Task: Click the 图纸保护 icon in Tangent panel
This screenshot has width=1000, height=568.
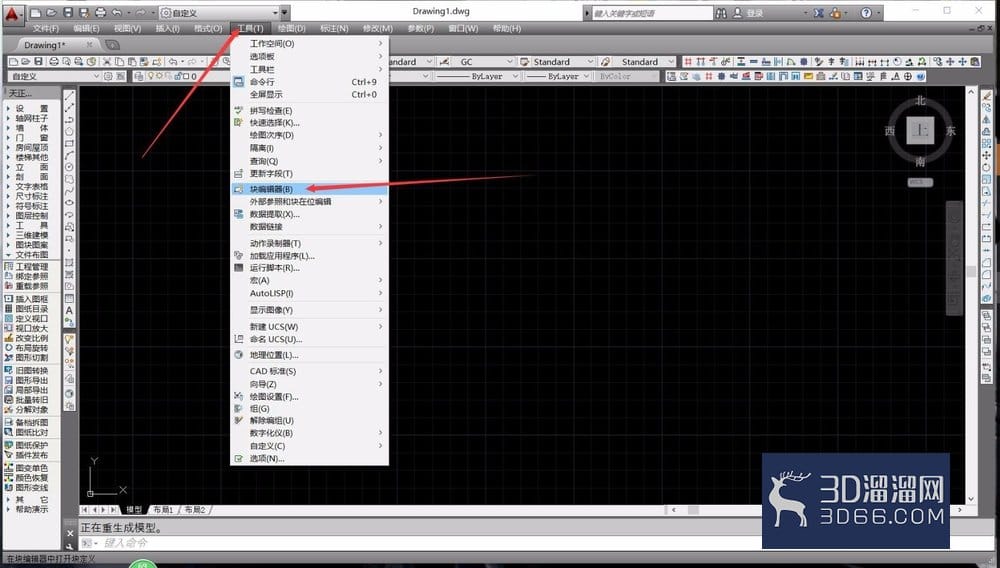Action: click(x=9, y=445)
